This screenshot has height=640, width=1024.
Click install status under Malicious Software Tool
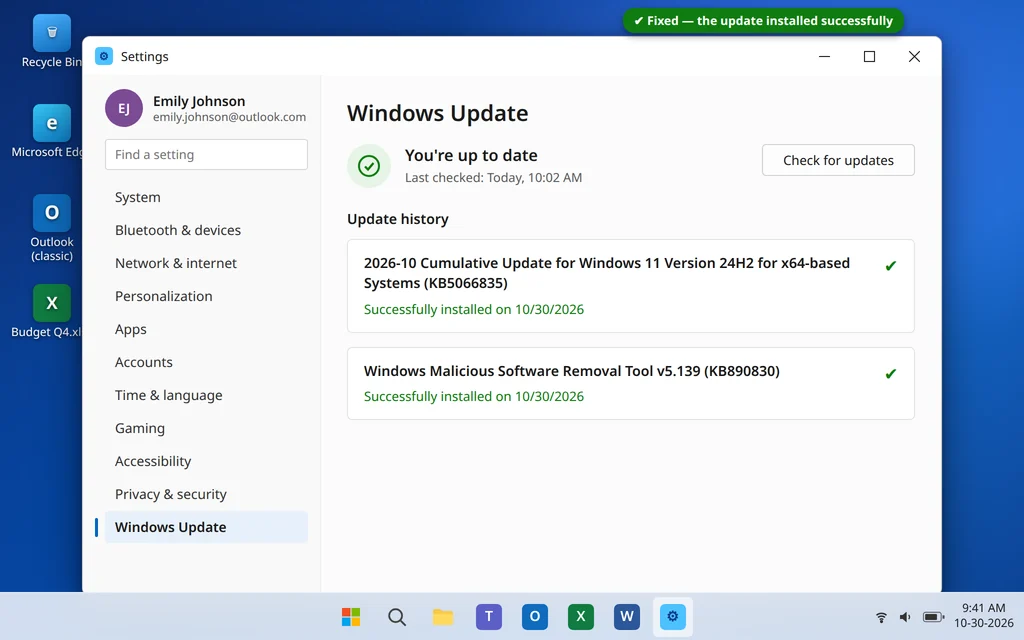tap(473, 396)
